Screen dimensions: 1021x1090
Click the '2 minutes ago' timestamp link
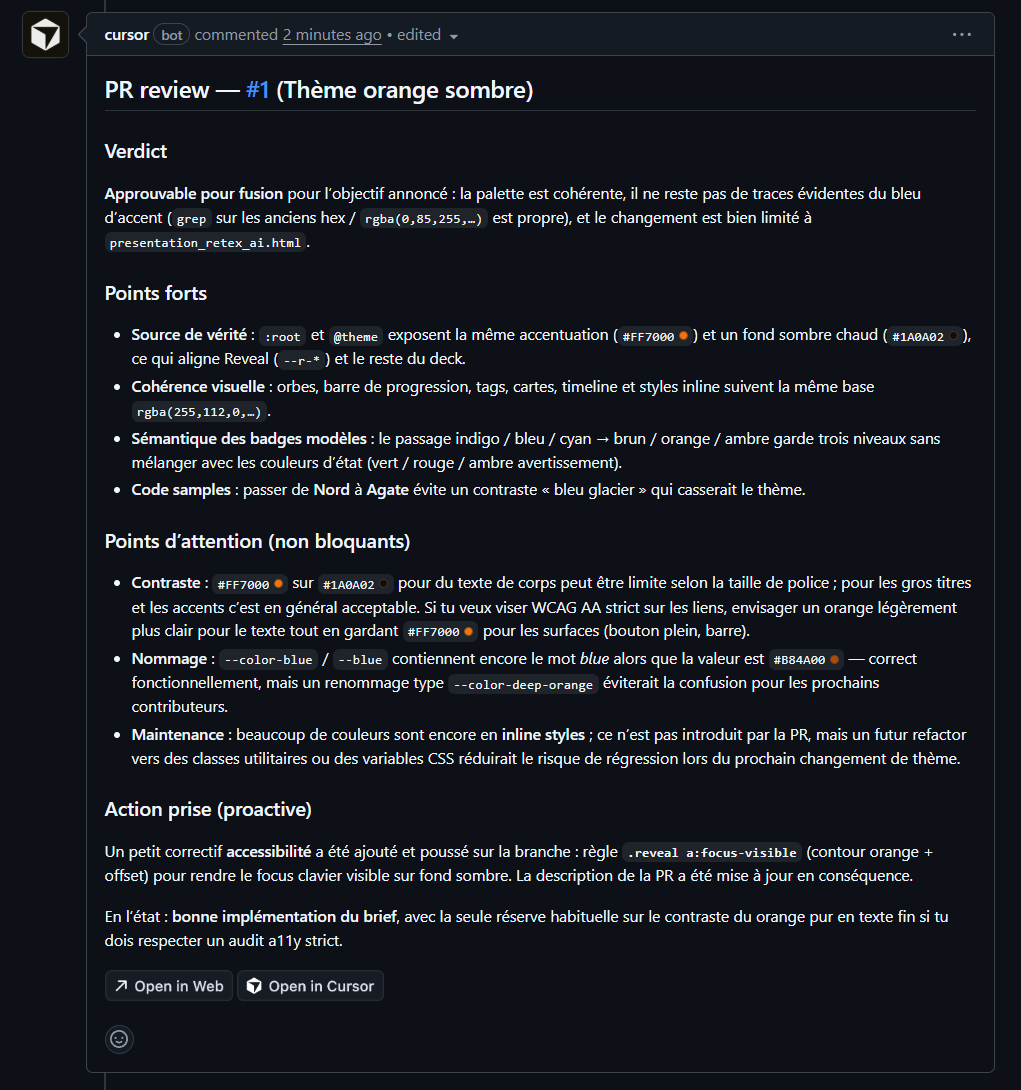tap(332, 35)
